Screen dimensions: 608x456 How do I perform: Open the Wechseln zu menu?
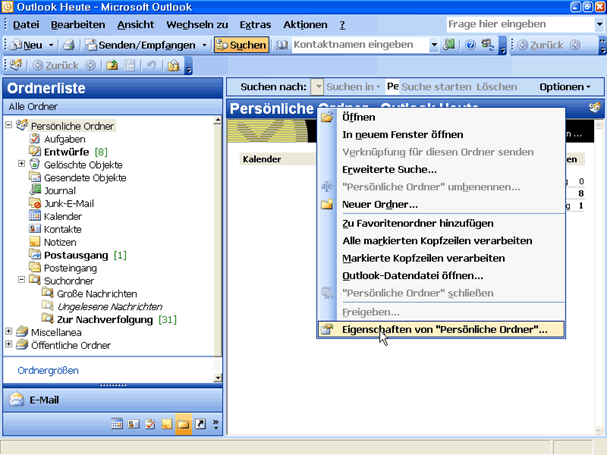(197, 24)
